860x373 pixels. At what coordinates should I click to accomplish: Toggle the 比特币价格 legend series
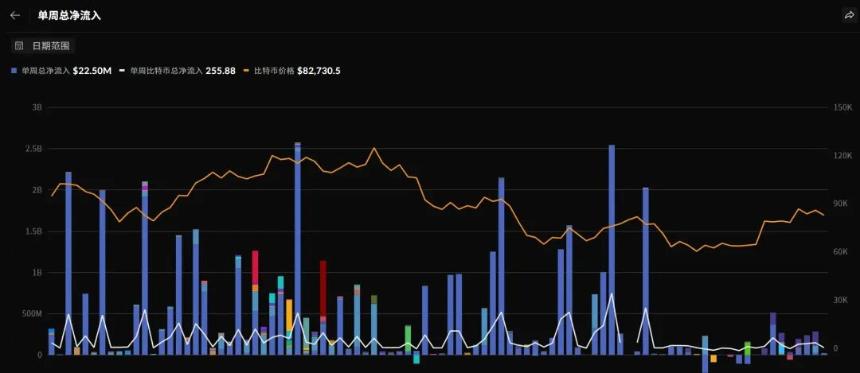(291, 71)
